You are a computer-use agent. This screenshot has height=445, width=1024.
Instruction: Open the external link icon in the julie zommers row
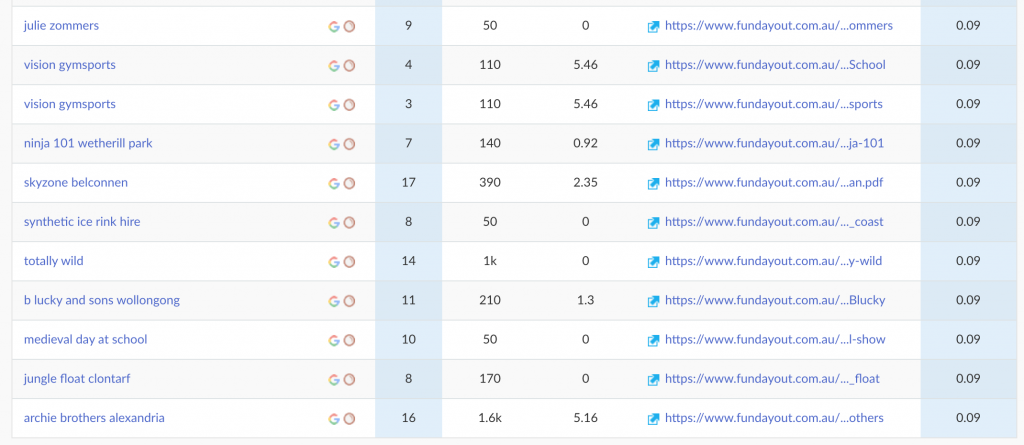(653, 27)
